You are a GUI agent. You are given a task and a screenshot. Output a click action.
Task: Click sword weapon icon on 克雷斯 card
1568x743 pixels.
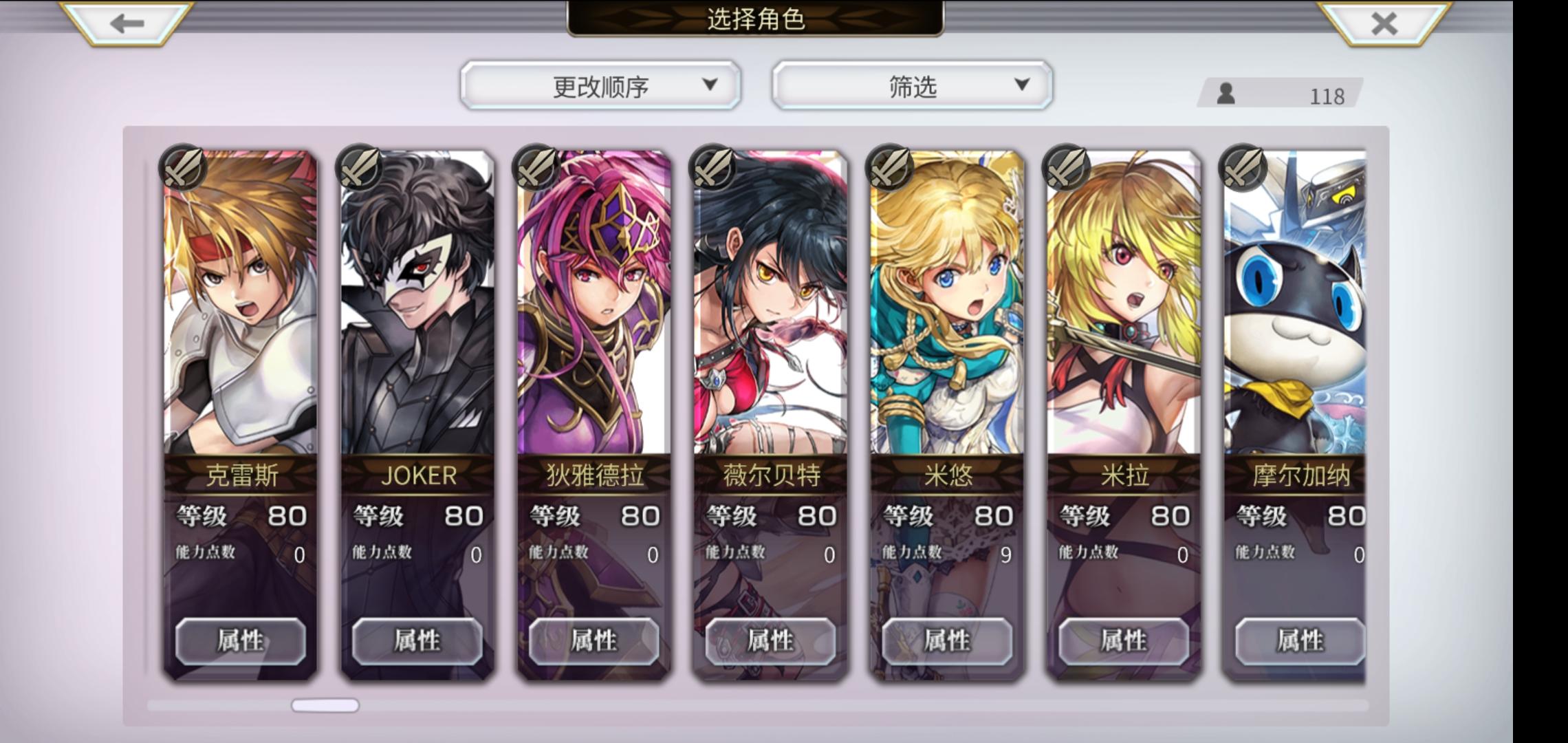[x=182, y=167]
